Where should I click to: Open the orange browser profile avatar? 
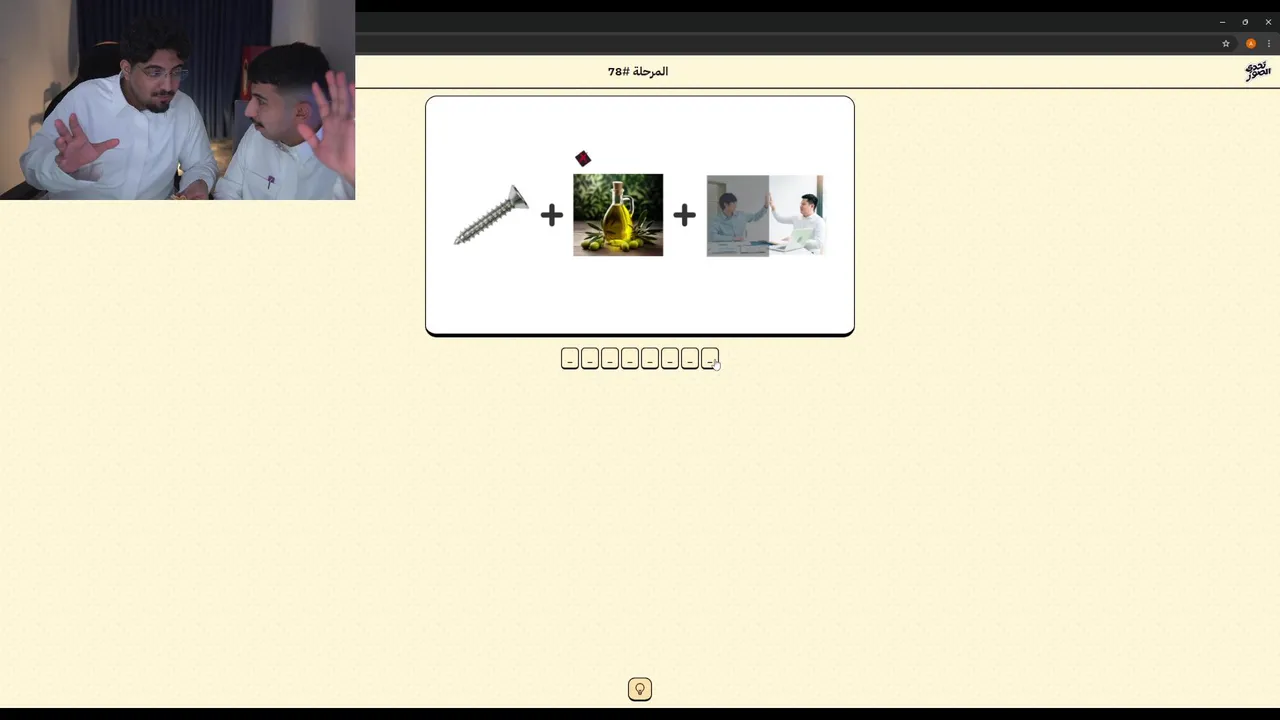[1250, 44]
